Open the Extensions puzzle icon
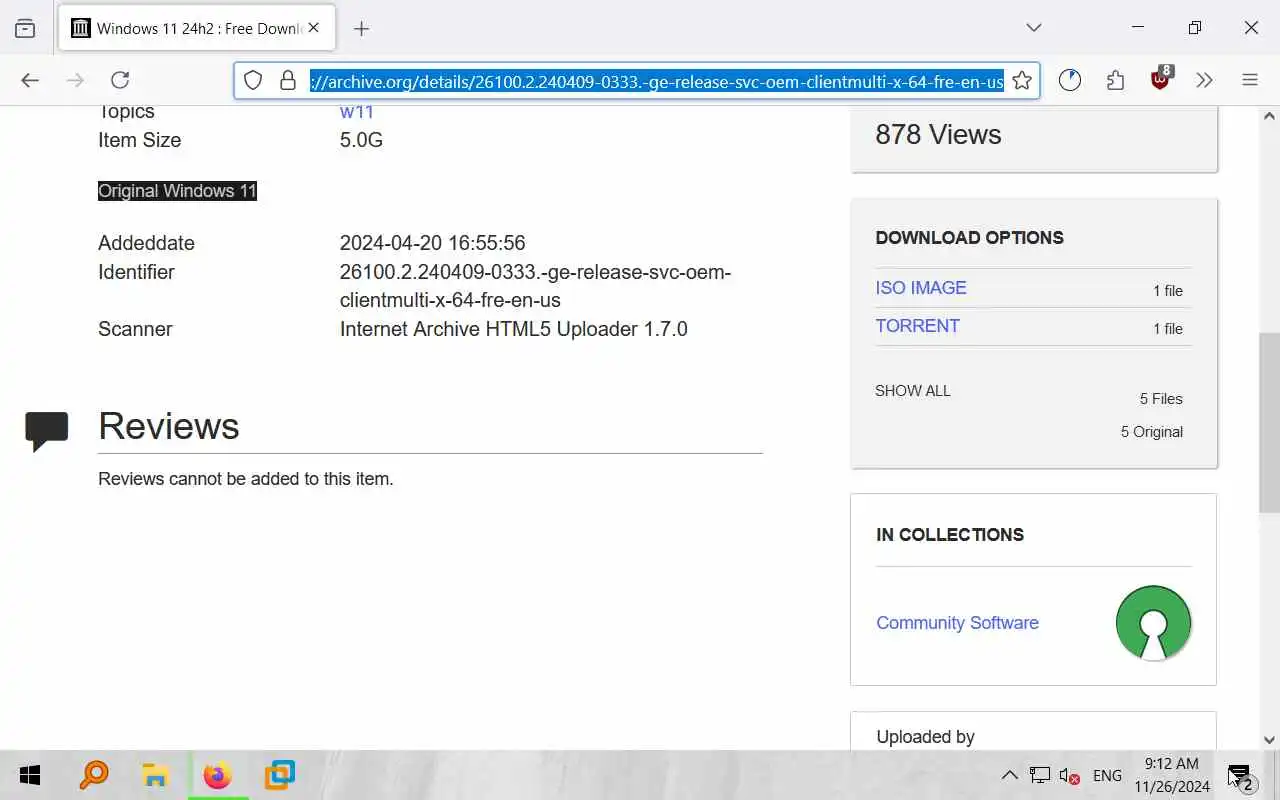1280x800 pixels. point(1115,80)
